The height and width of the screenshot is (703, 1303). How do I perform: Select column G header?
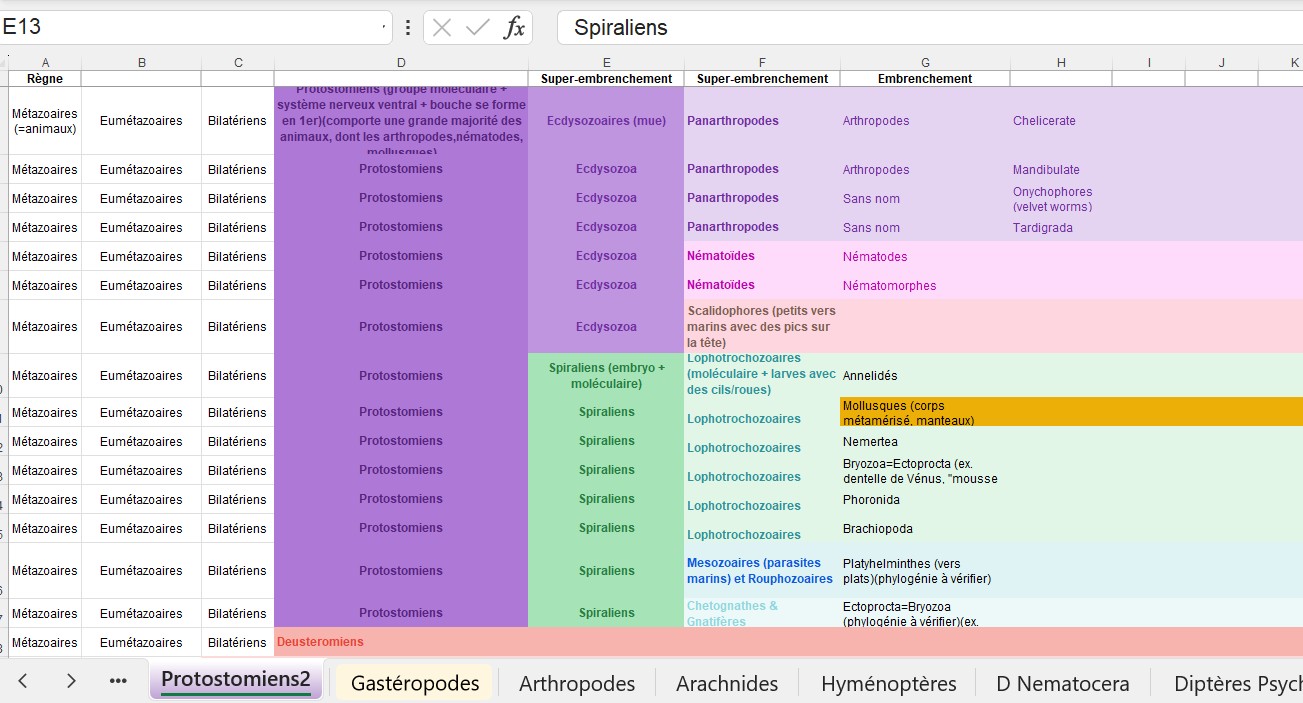(925, 63)
